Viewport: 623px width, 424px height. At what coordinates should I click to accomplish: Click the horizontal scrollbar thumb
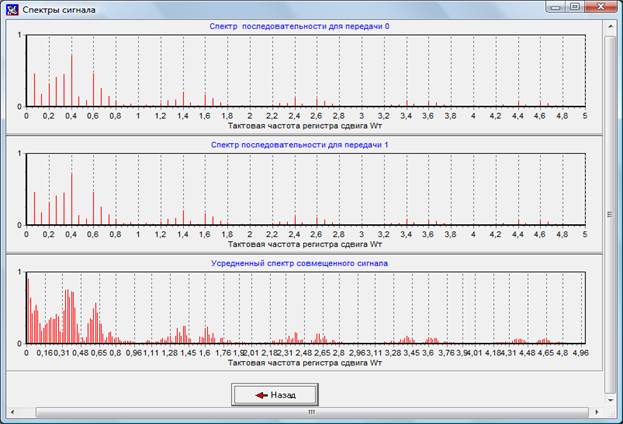[310, 411]
